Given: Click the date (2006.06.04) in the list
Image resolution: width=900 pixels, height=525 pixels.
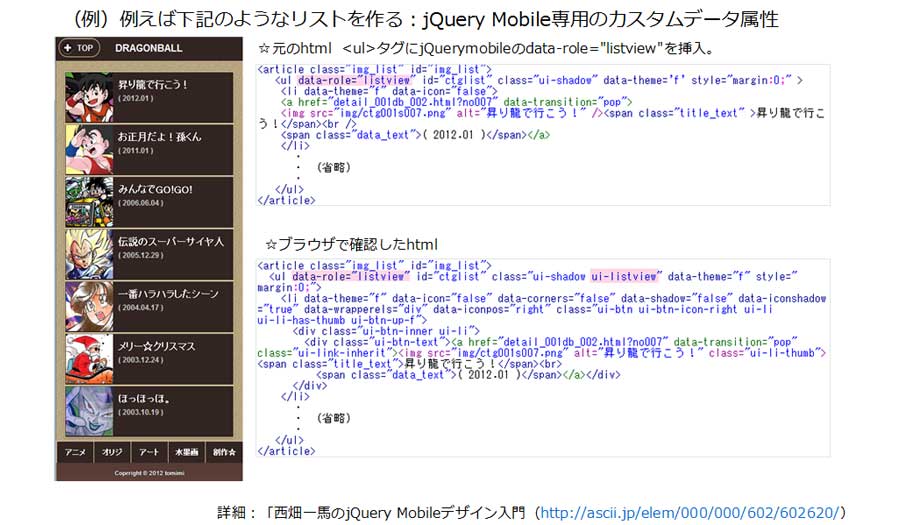Looking at the screenshot, I should tap(141, 203).
